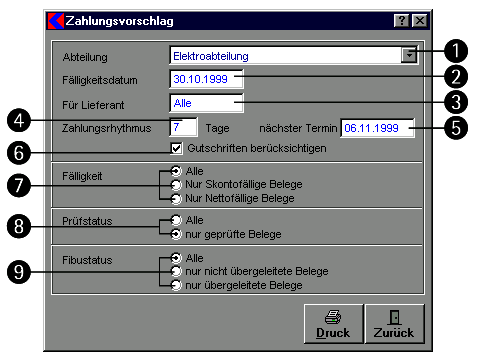The height and width of the screenshot is (364, 479).
Task: Select Nur Nettofällige Belege option
Action: [176, 199]
